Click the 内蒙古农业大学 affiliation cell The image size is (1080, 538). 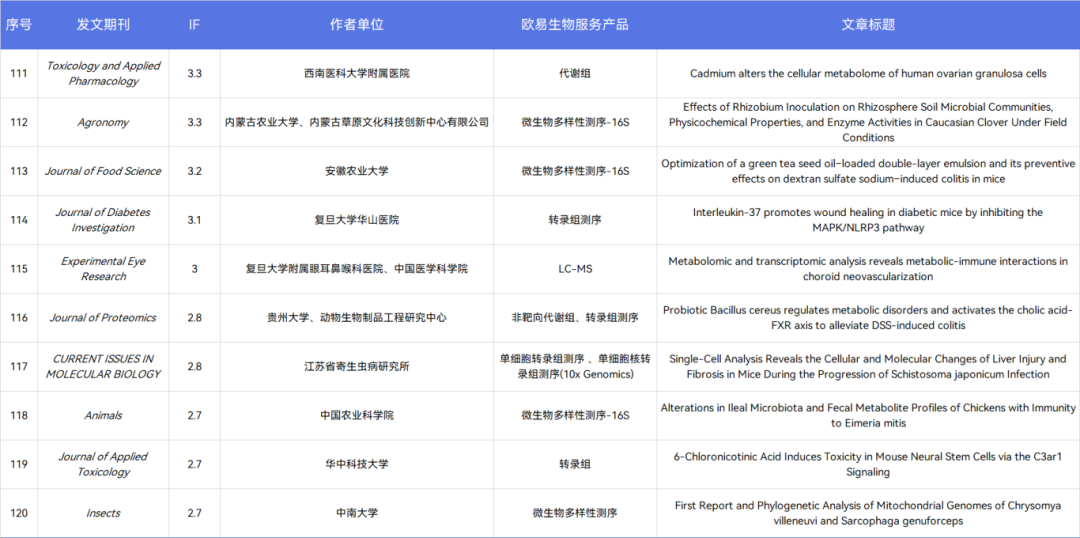click(357, 123)
